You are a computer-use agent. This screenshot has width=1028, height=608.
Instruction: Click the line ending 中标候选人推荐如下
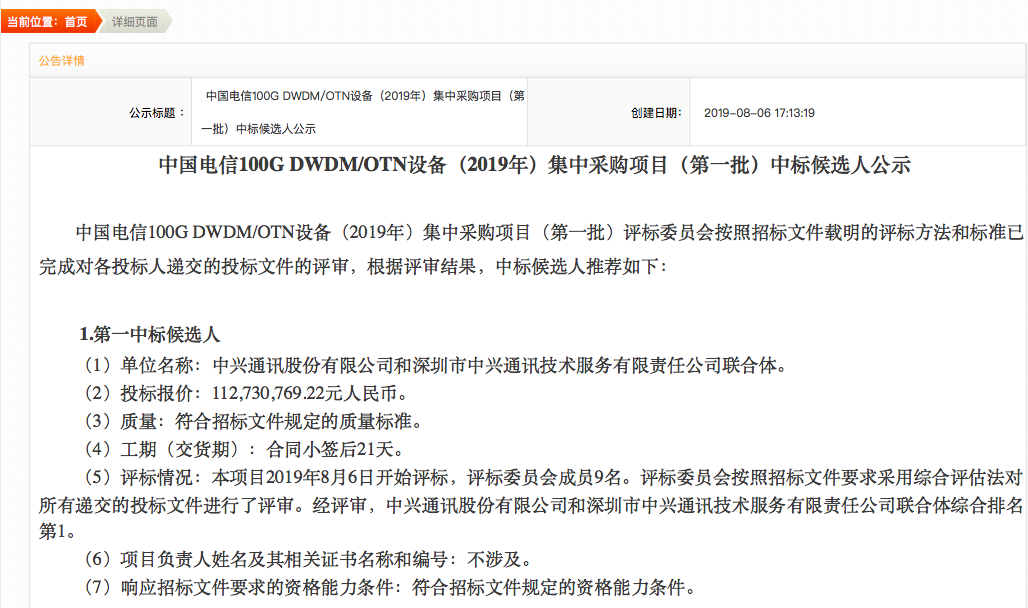[x=353, y=266]
